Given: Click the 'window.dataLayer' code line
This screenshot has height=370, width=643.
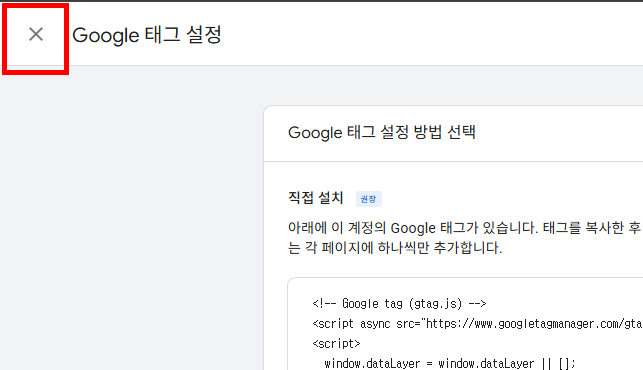Looking at the screenshot, I should pyautogui.click(x=450, y=363).
